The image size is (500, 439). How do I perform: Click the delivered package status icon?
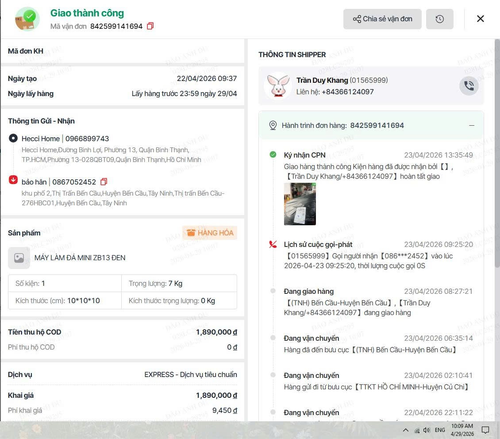click(26, 19)
